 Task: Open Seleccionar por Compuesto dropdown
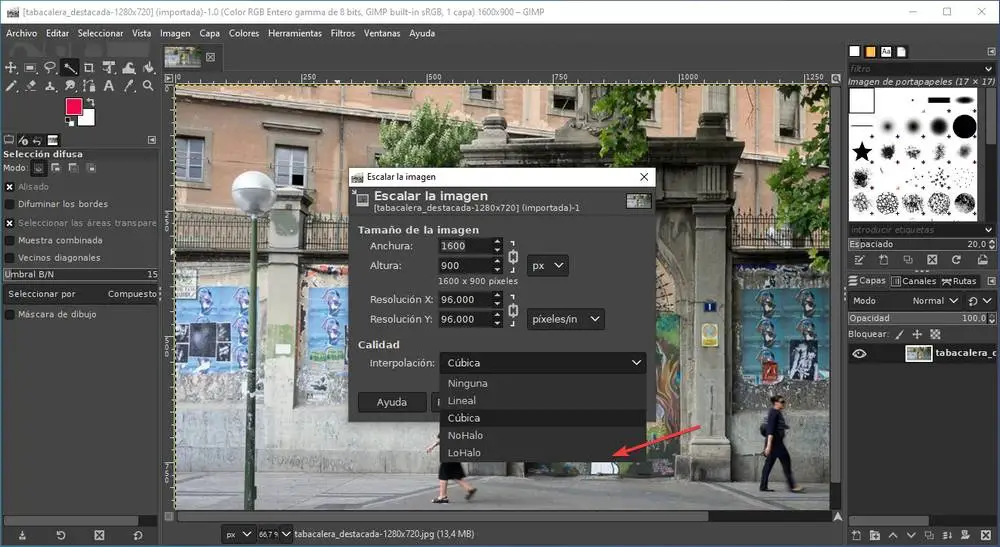point(80,294)
